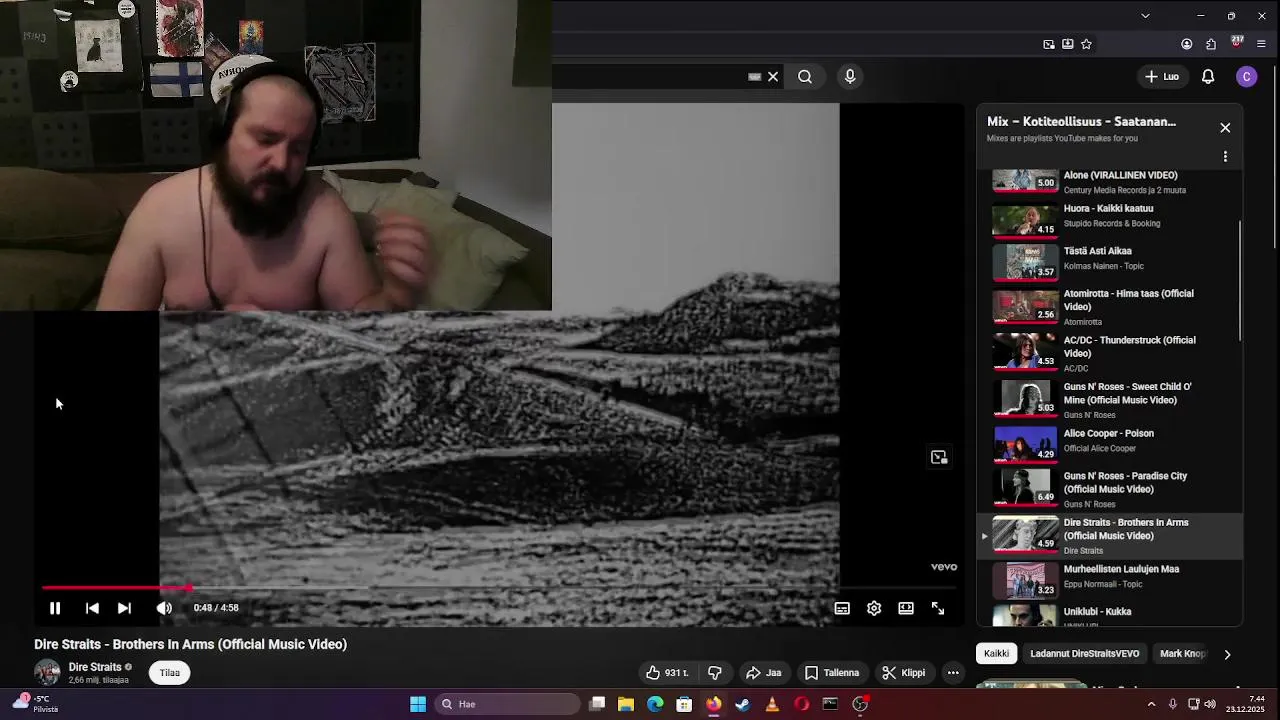Viewport: 1280px width, 720px height.
Task: Open the Dire Straits channel avatar
Action: (x=47, y=673)
